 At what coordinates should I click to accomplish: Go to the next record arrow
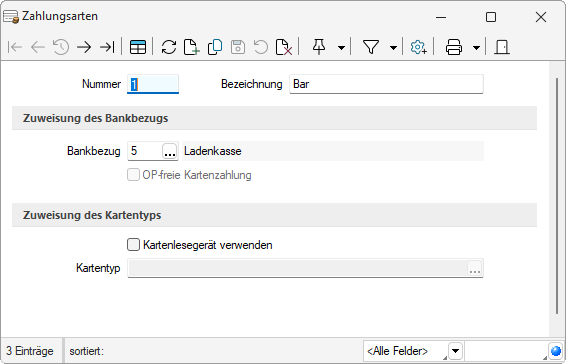[x=84, y=47]
